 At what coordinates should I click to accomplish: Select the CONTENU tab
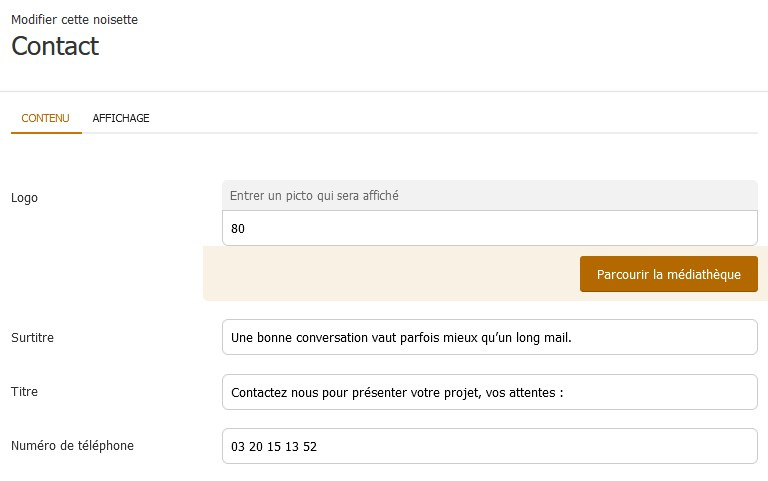[45, 118]
